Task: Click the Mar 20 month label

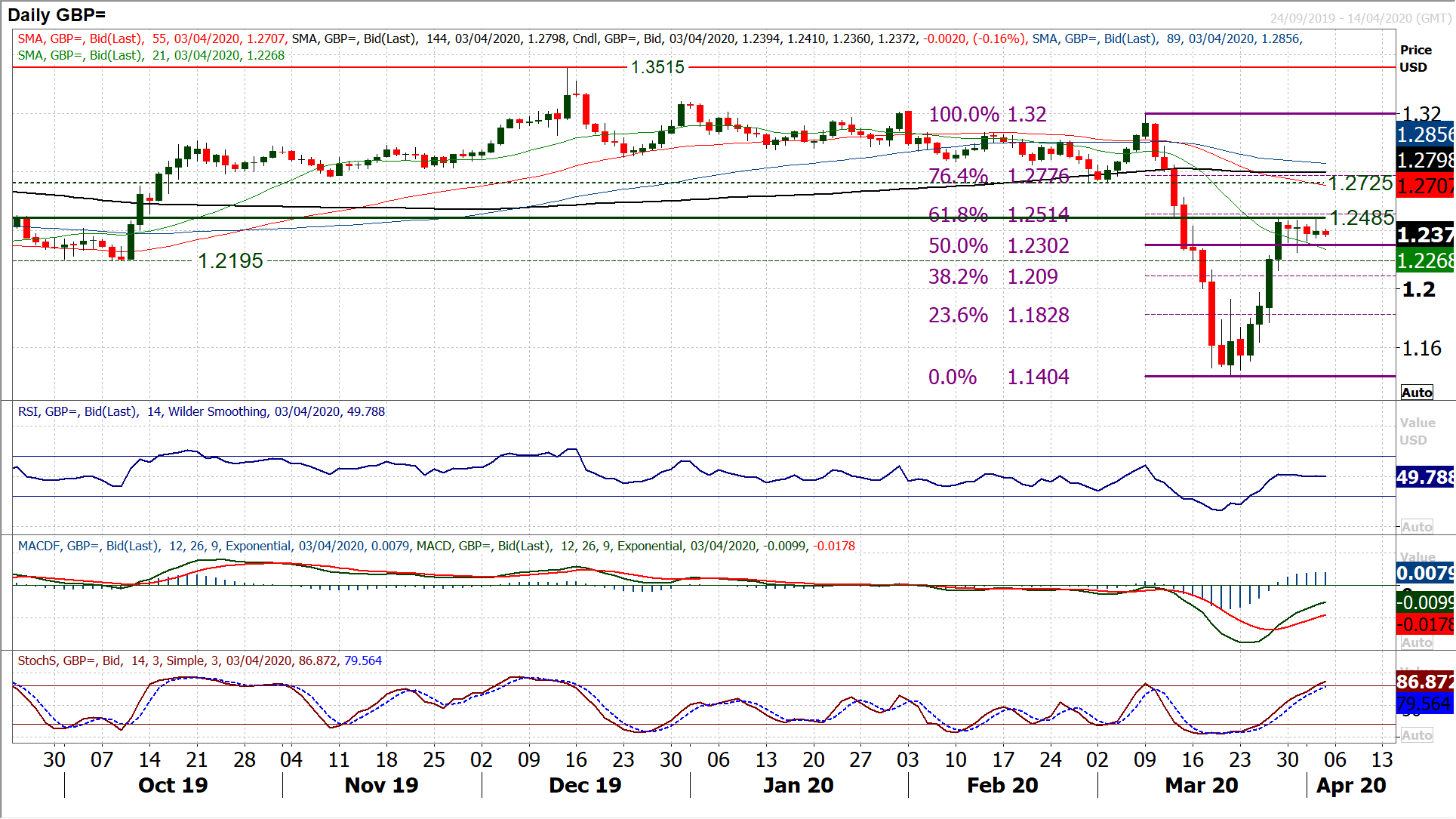Action: [1202, 786]
